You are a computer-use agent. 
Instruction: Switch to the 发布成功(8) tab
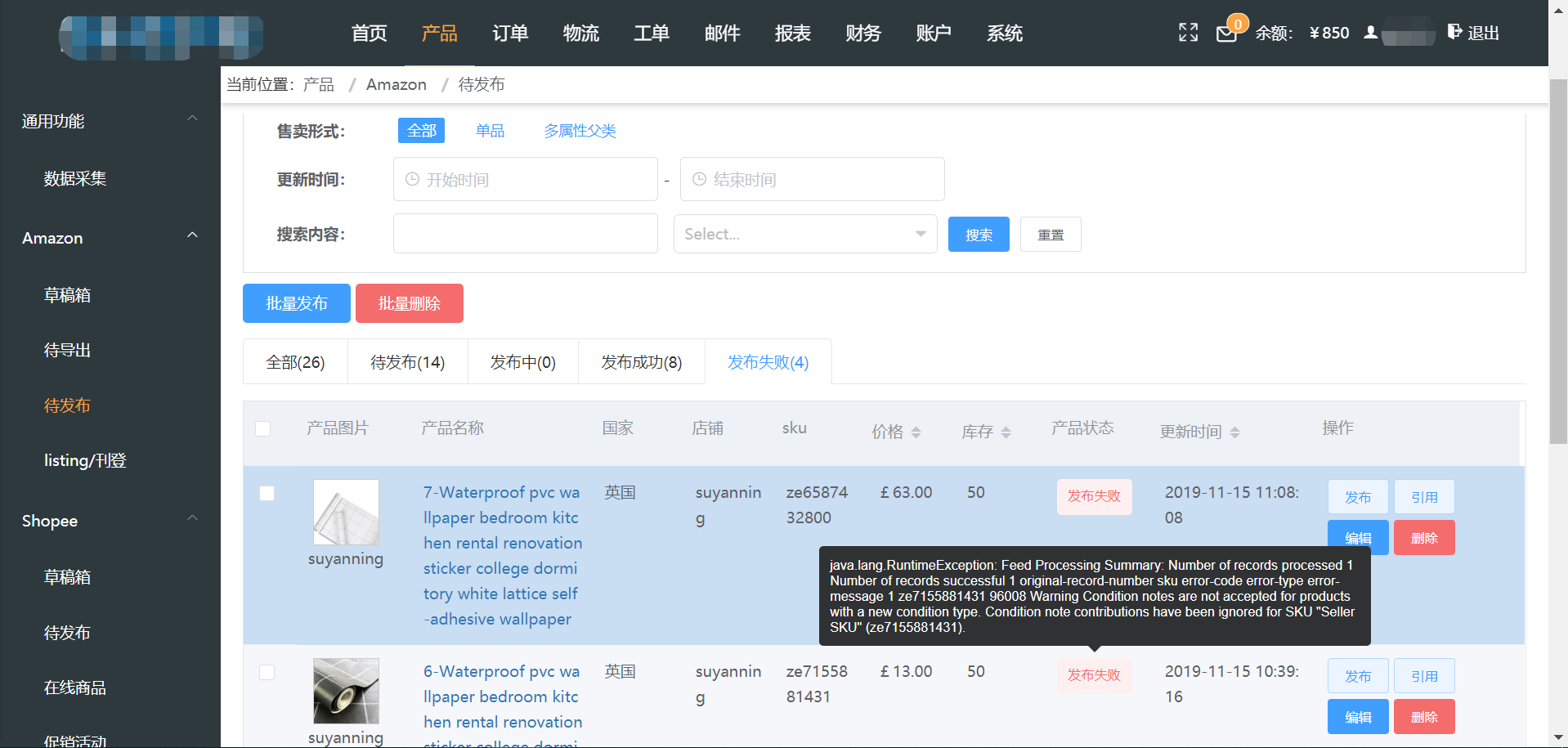(x=641, y=362)
